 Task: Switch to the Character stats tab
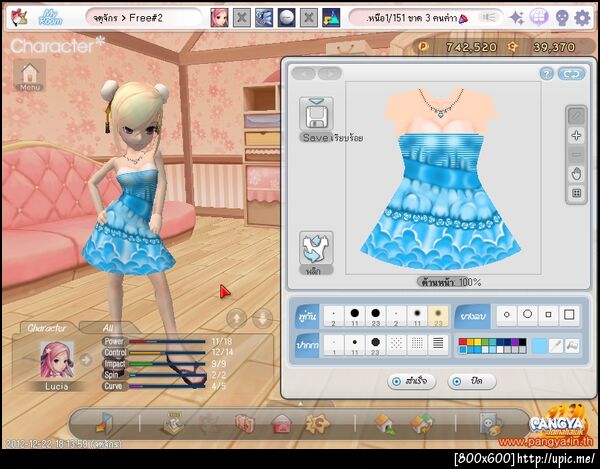(x=46, y=328)
